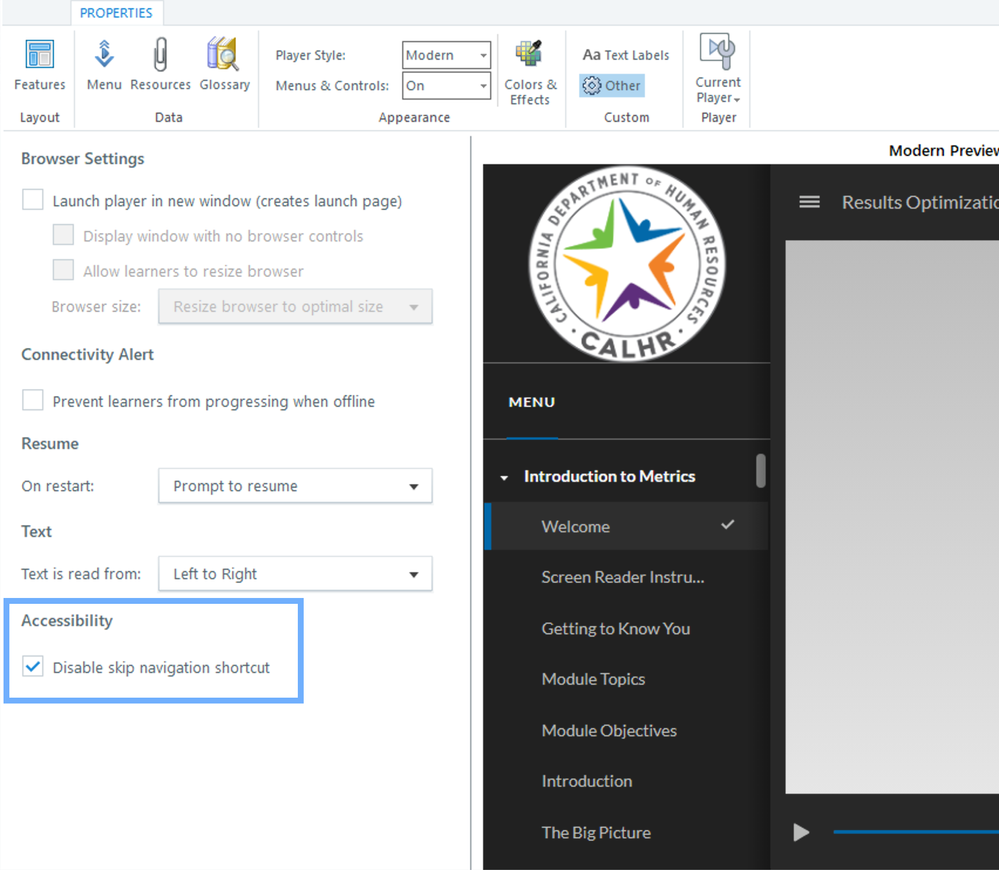The width and height of the screenshot is (999, 870).
Task: Click the CalHR logo in sidebar
Action: click(x=627, y=264)
